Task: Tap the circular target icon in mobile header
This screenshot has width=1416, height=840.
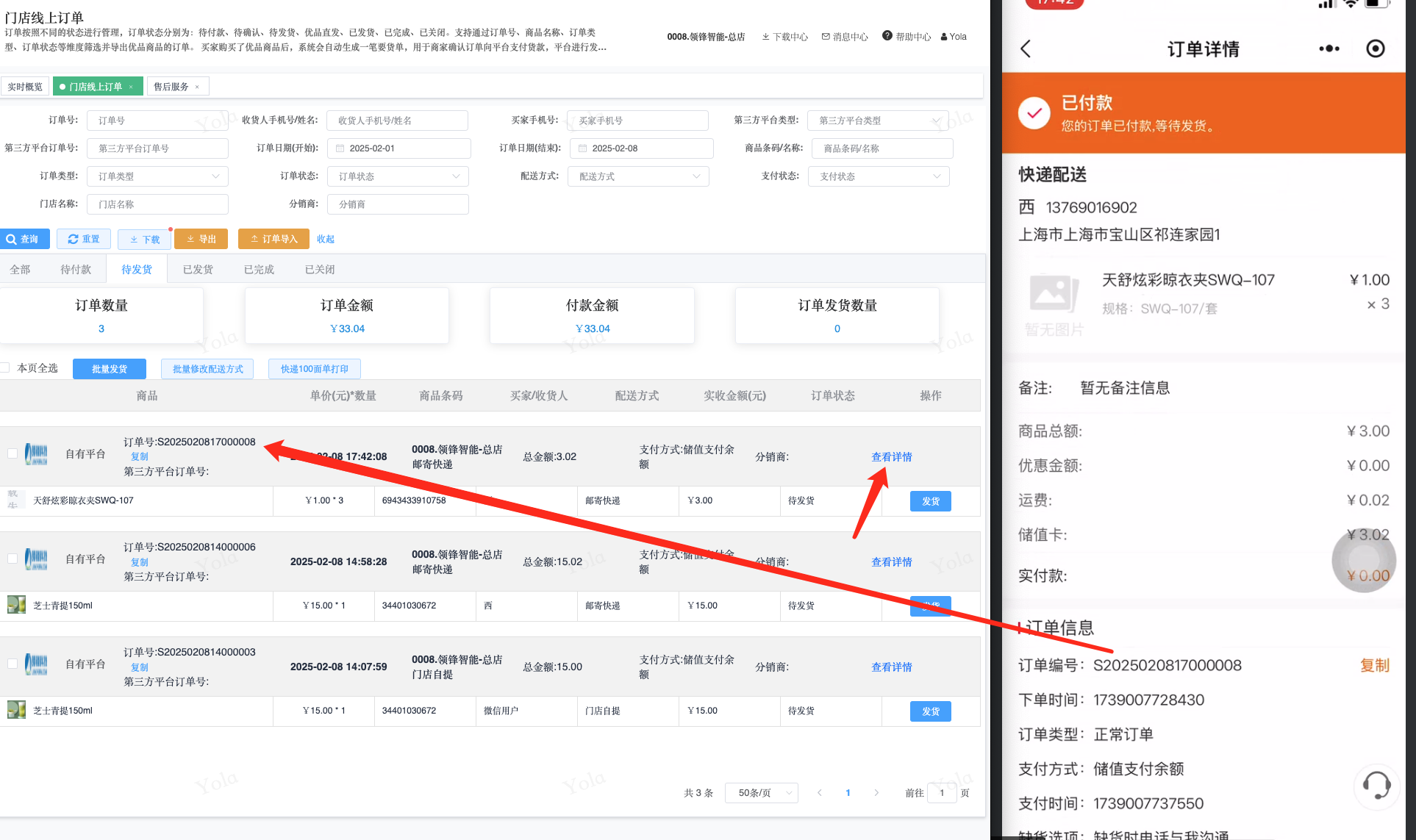Action: pyautogui.click(x=1375, y=49)
